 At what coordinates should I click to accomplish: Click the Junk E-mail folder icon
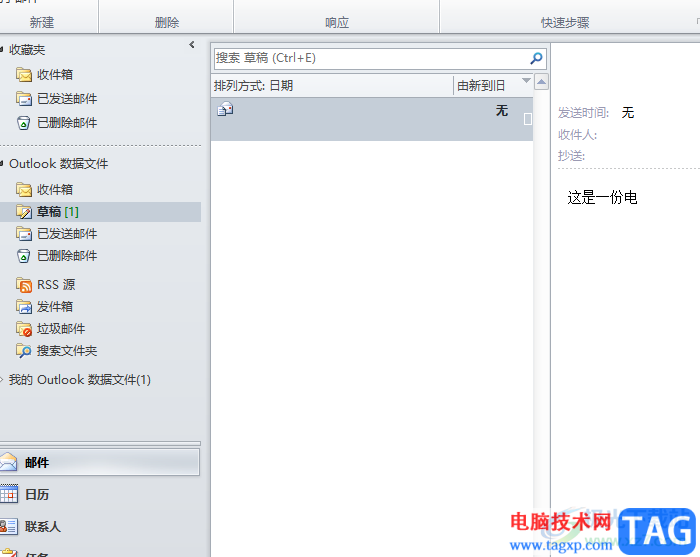[x=24, y=329]
